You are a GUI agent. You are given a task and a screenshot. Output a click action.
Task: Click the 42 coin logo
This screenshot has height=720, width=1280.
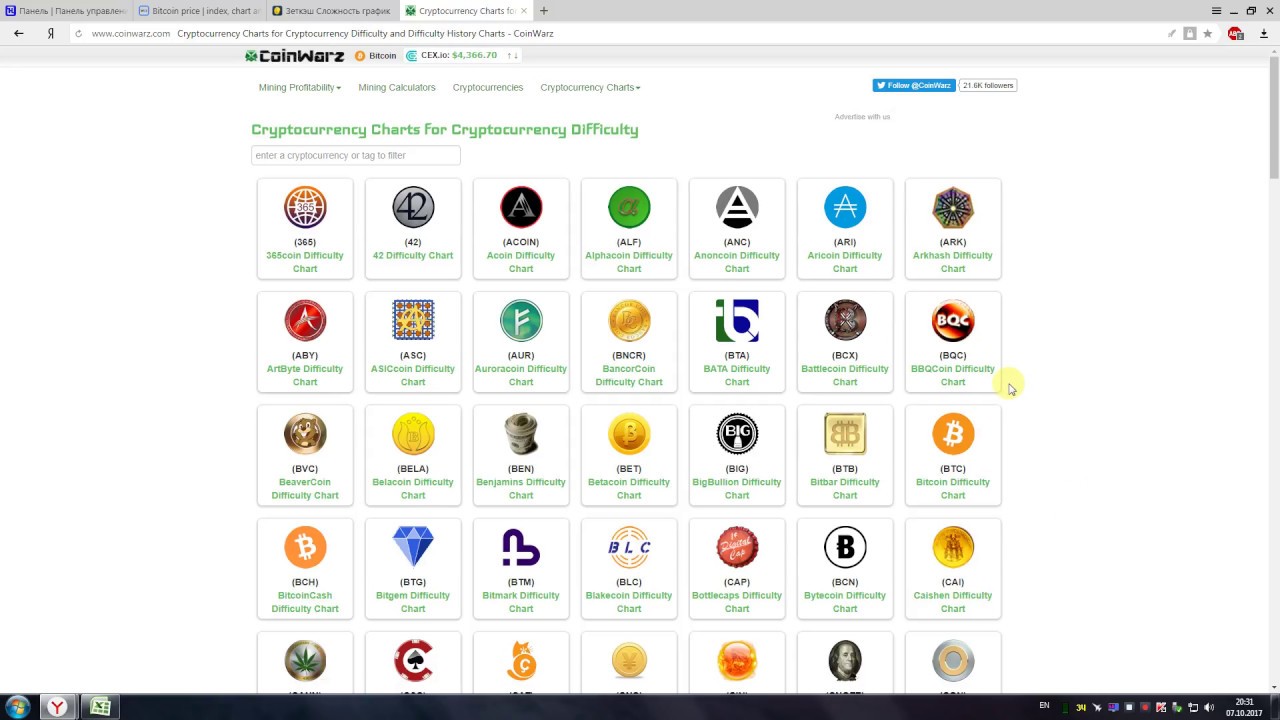413,208
